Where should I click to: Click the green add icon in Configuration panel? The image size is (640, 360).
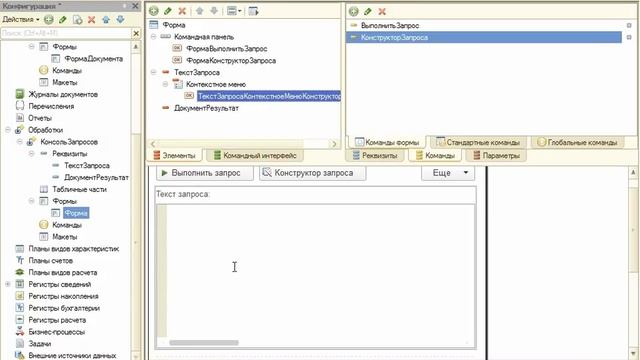click(49, 20)
